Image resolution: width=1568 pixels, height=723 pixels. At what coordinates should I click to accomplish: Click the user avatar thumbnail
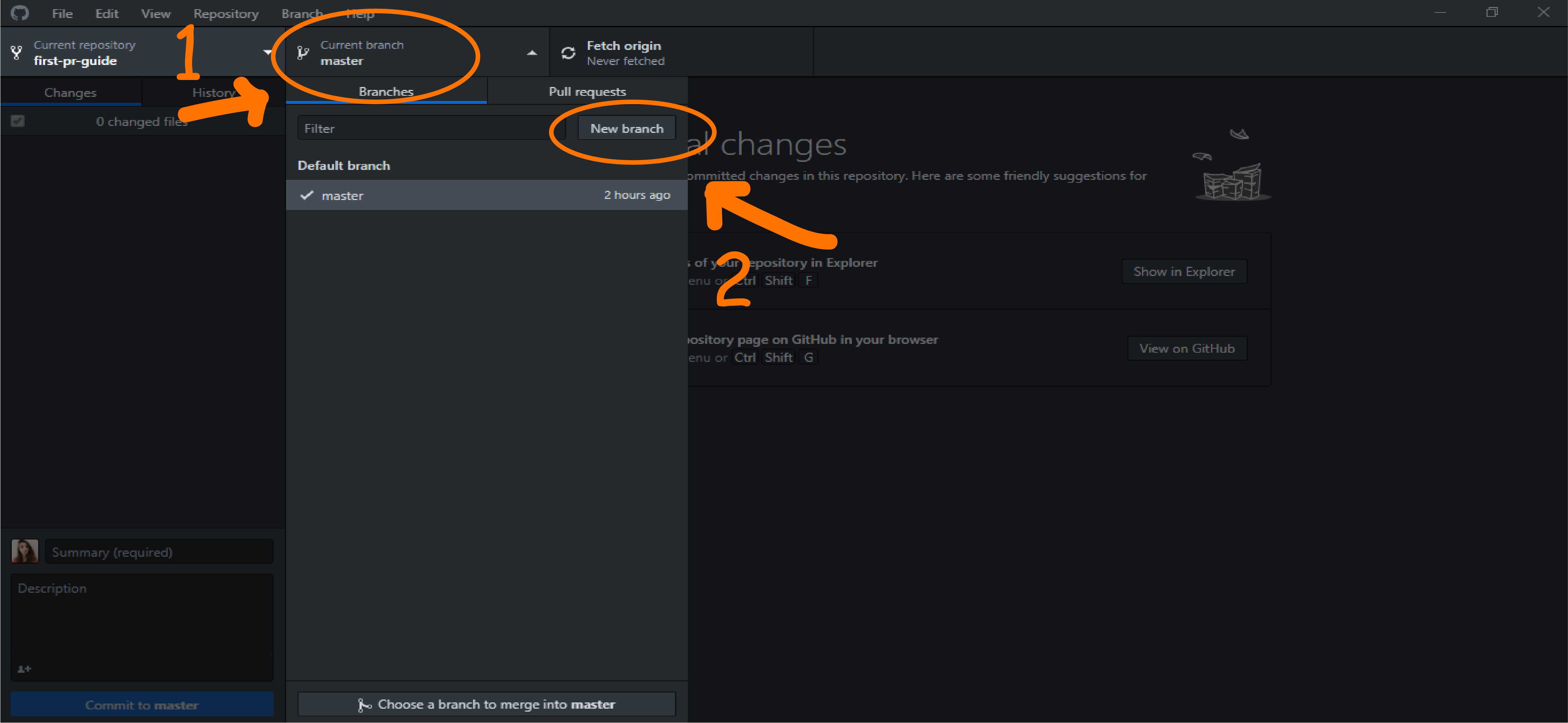click(x=25, y=551)
